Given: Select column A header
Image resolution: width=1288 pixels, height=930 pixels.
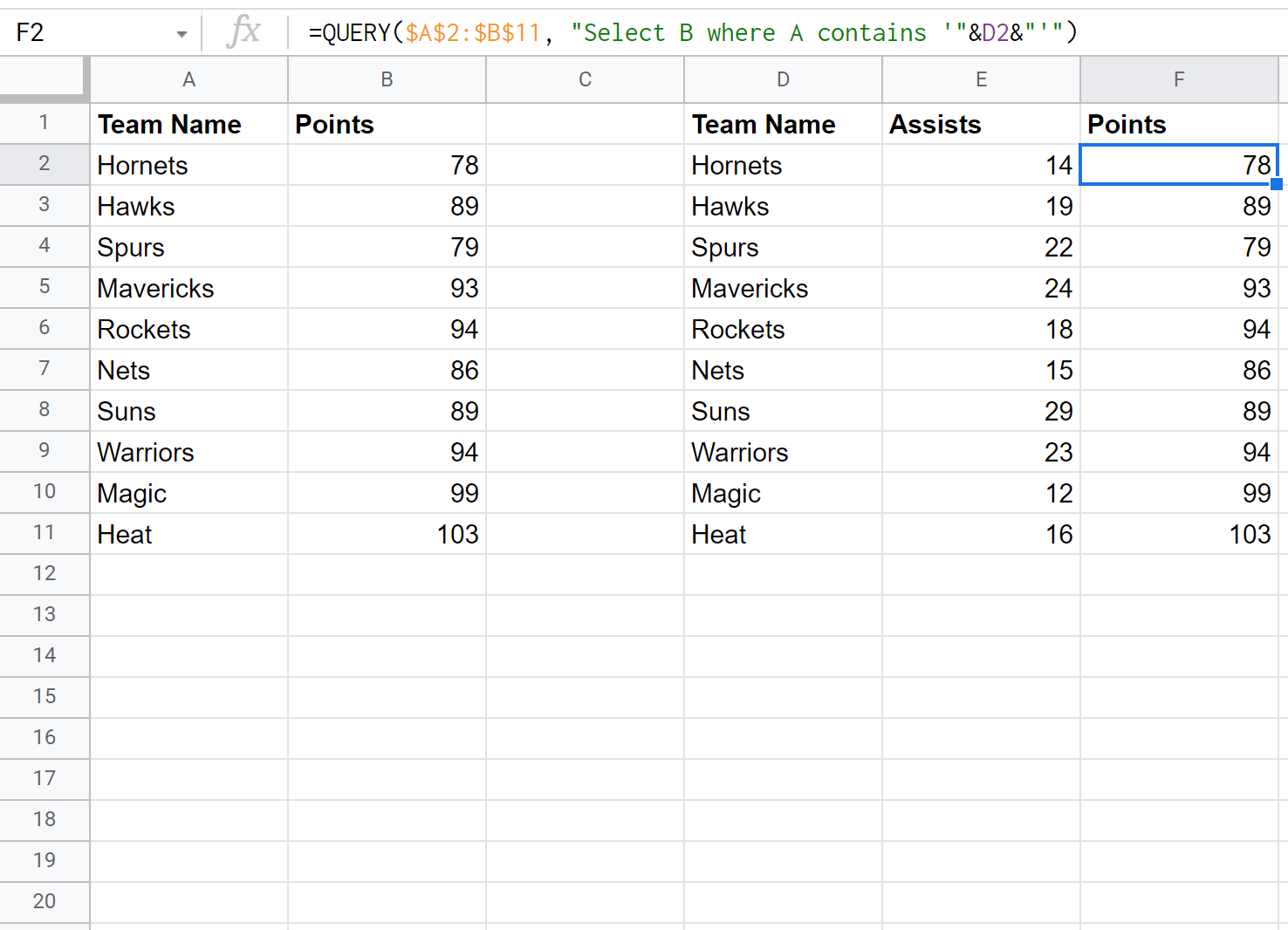Looking at the screenshot, I should point(188,79).
